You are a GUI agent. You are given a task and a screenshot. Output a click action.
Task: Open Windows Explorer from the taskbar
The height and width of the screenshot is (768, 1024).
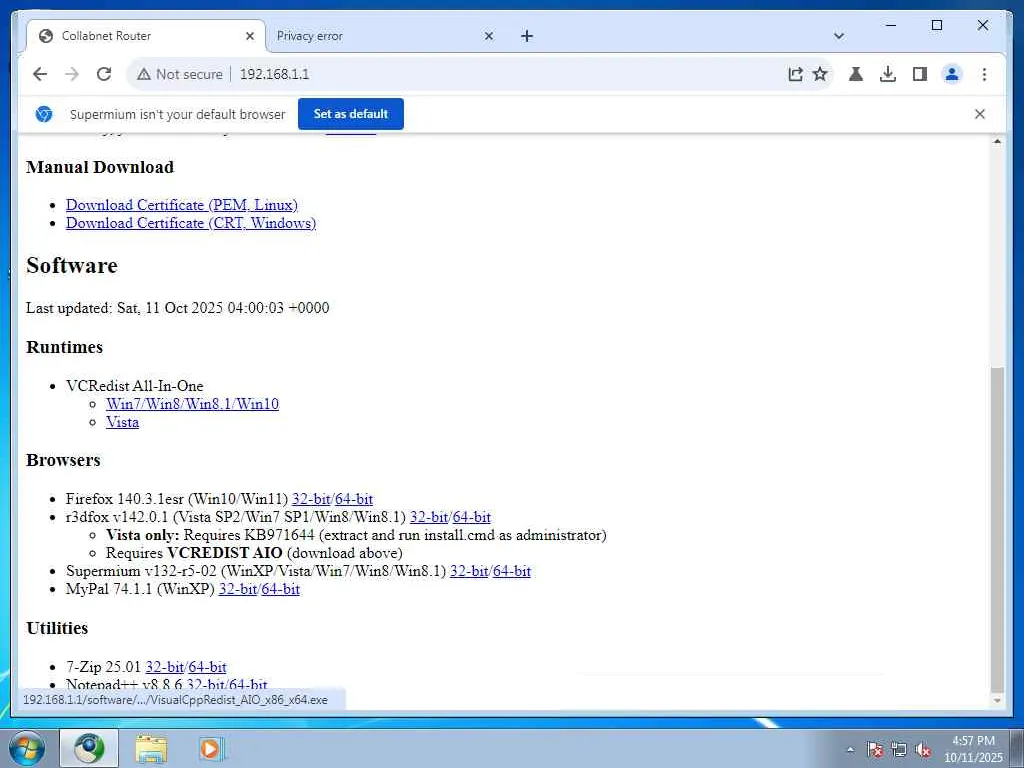coord(151,748)
